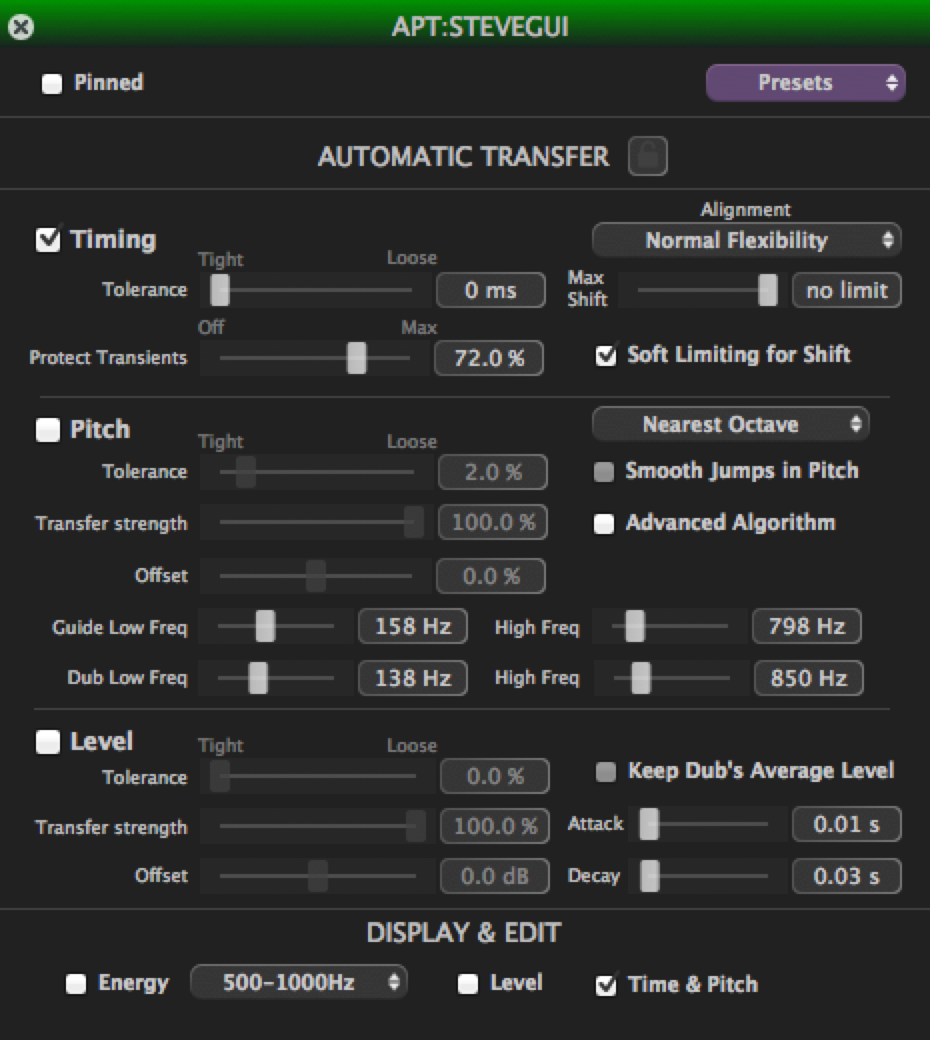Open the Nearest Octave dropdown

(731, 424)
